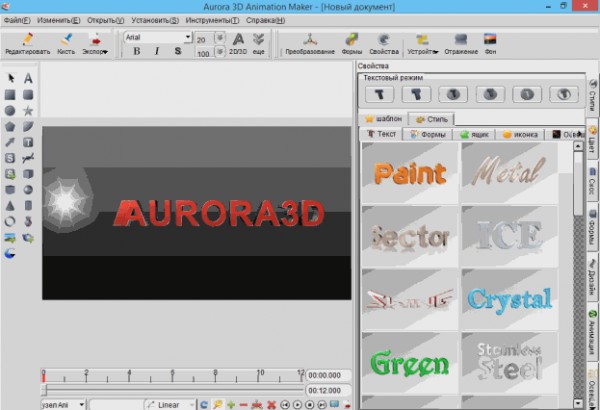This screenshot has height=410, width=600.
Task: Open the 100 value spinner
Action: click(220, 52)
